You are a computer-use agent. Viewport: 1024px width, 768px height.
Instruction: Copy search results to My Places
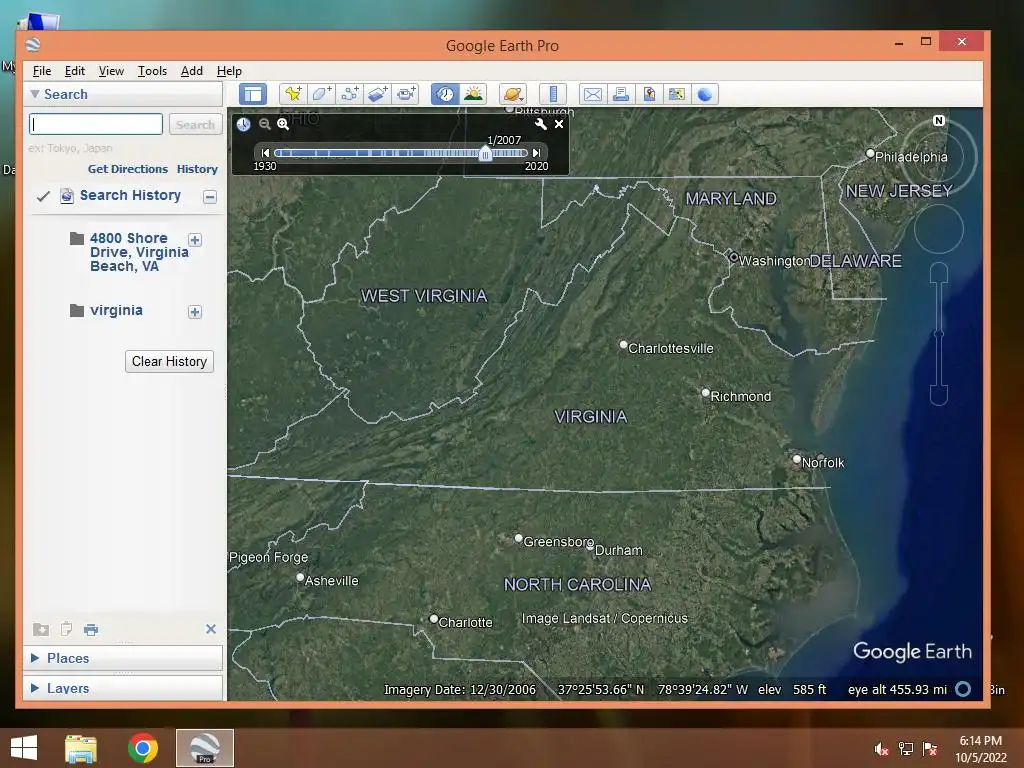click(41, 630)
